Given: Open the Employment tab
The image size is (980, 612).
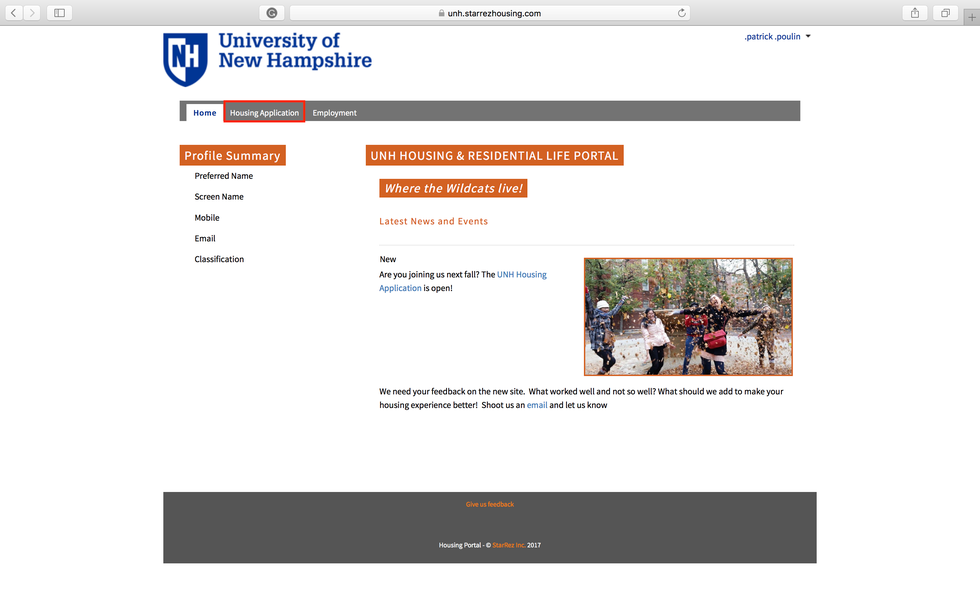Looking at the screenshot, I should tap(334, 113).
